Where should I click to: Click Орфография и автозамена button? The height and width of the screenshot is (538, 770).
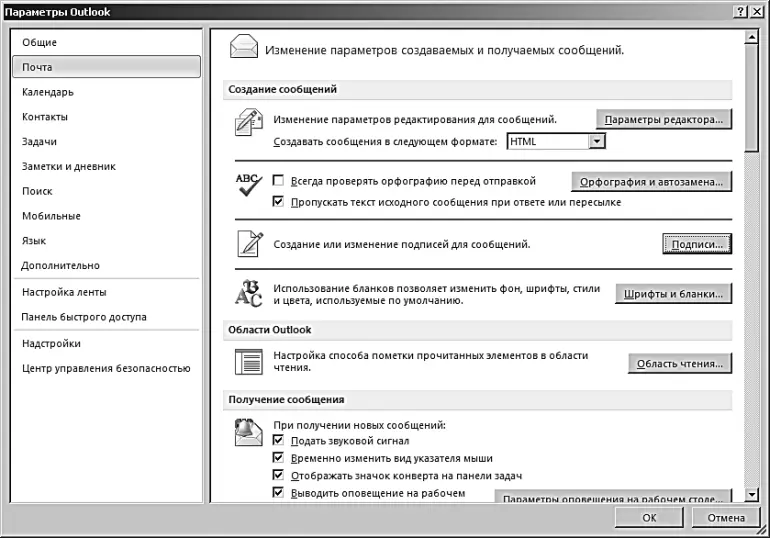tap(651, 182)
